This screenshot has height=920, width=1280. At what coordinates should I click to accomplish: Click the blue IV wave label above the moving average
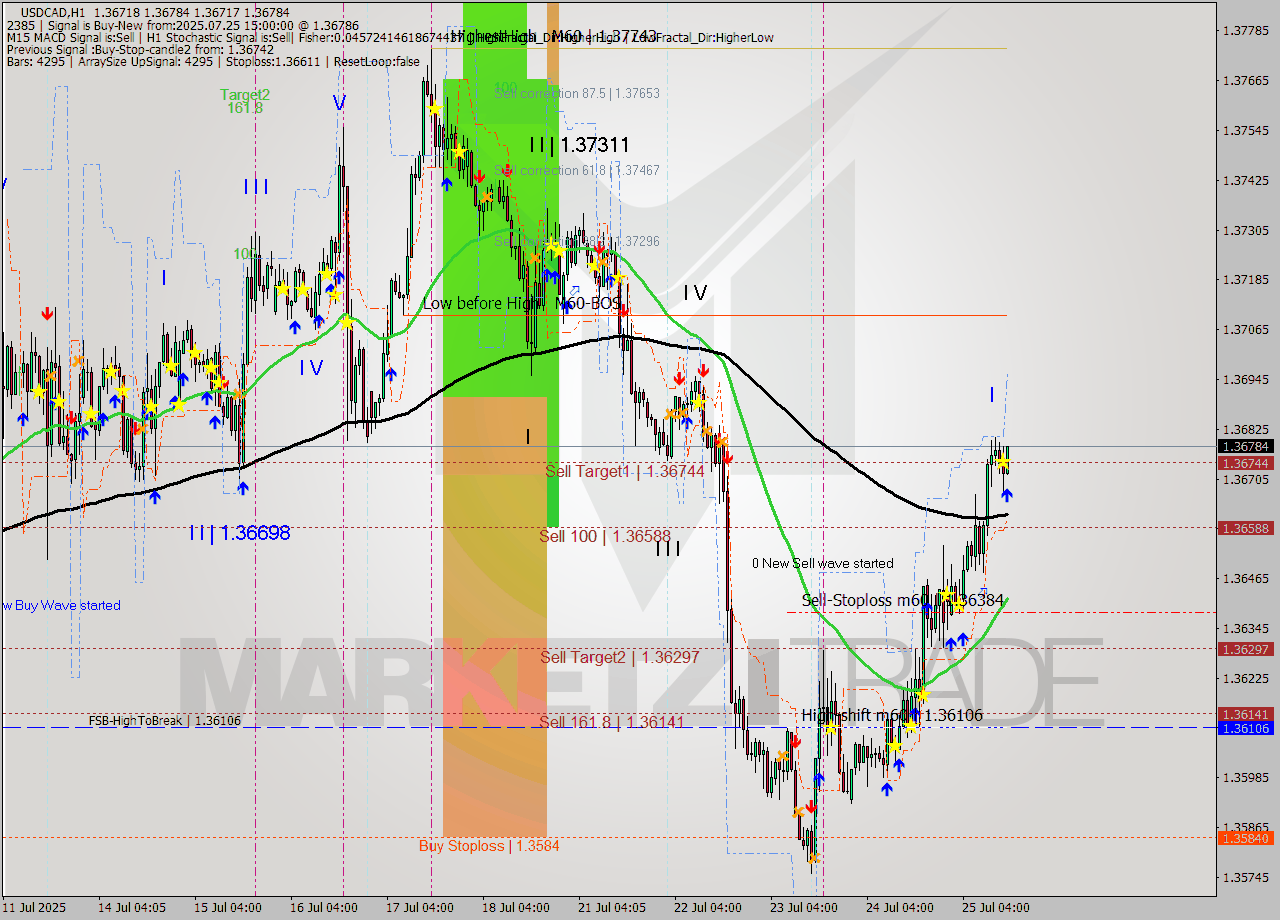310,369
